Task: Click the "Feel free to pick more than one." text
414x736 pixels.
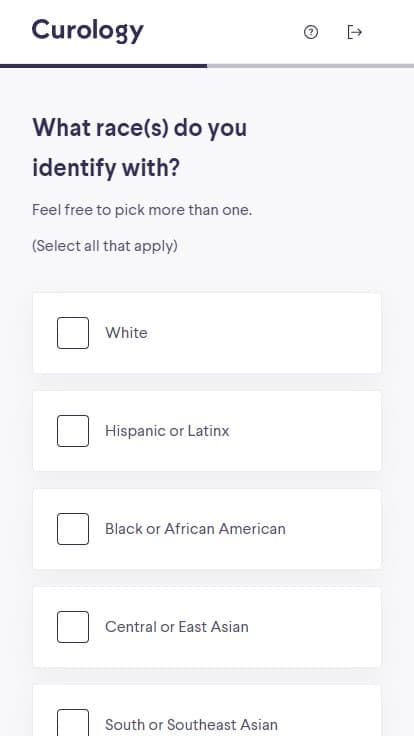Action: pyautogui.click(x=142, y=210)
